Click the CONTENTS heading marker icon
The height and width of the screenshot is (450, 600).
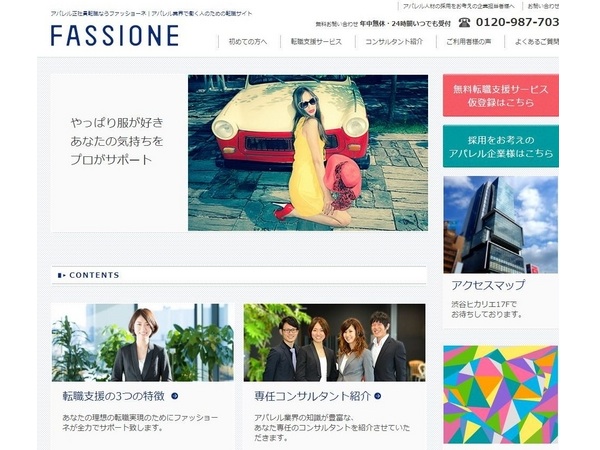[x=61, y=275]
